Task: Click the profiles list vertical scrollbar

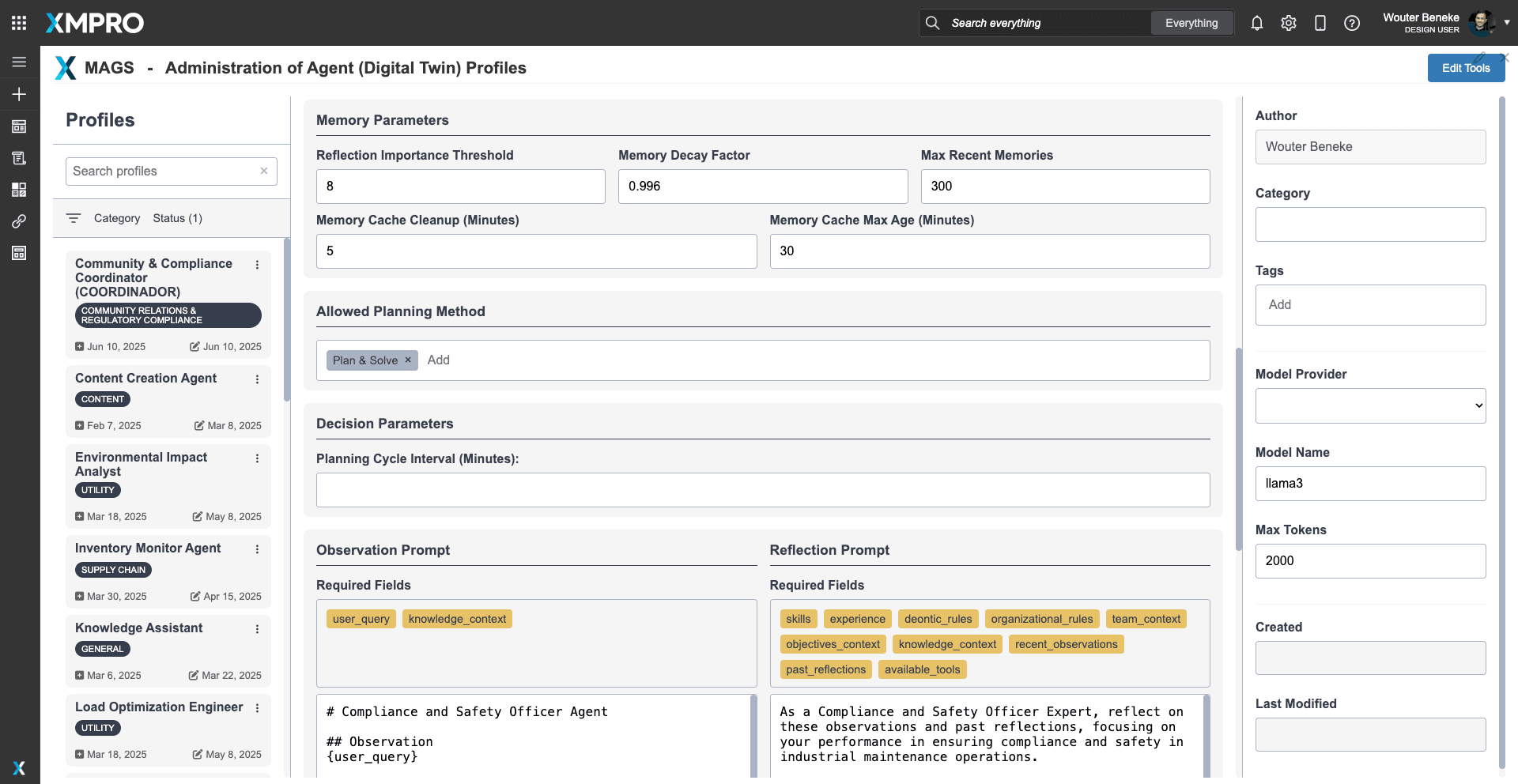Action: click(x=286, y=320)
